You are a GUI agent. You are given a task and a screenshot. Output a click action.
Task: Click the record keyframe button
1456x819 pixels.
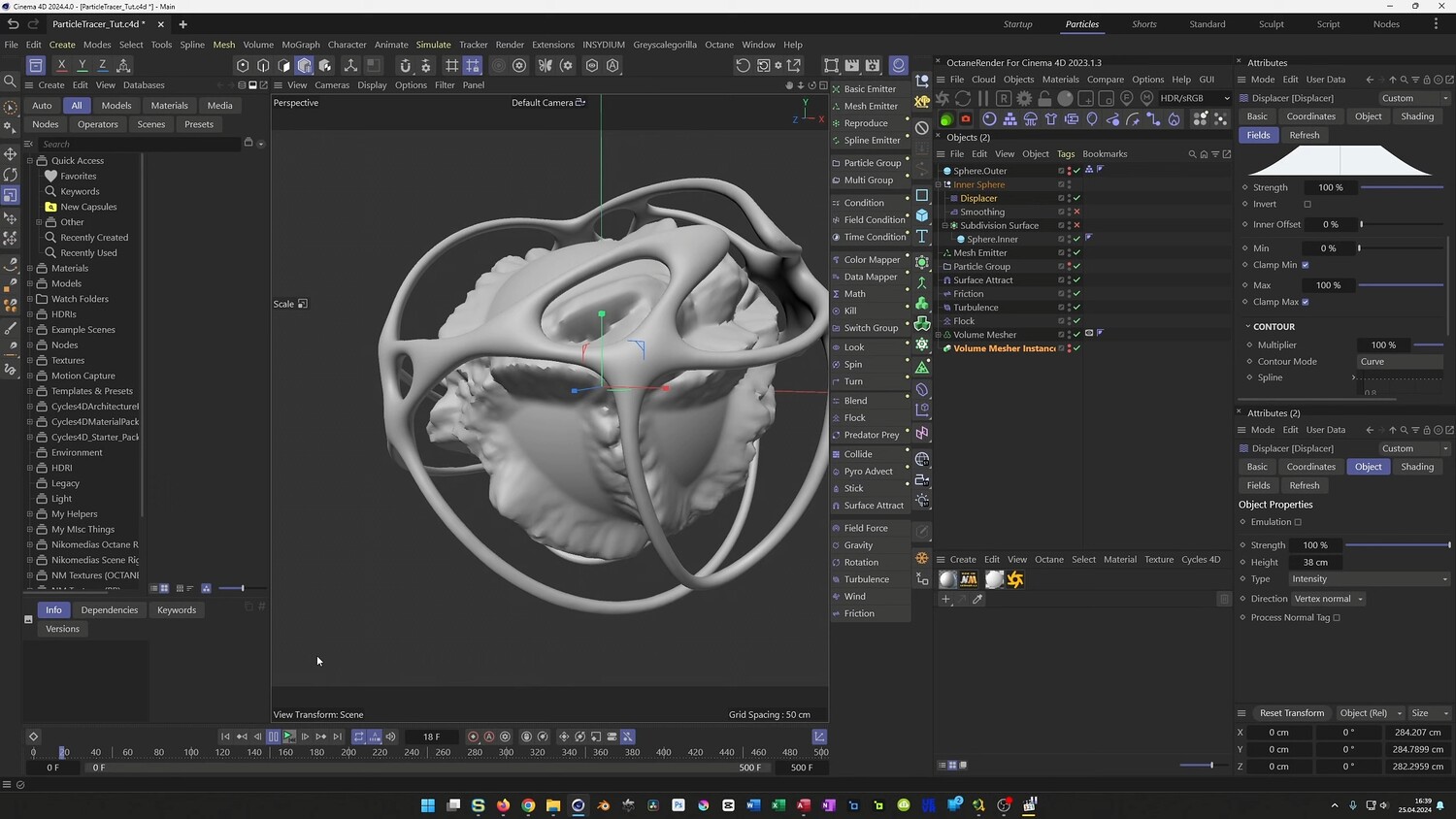[473, 737]
